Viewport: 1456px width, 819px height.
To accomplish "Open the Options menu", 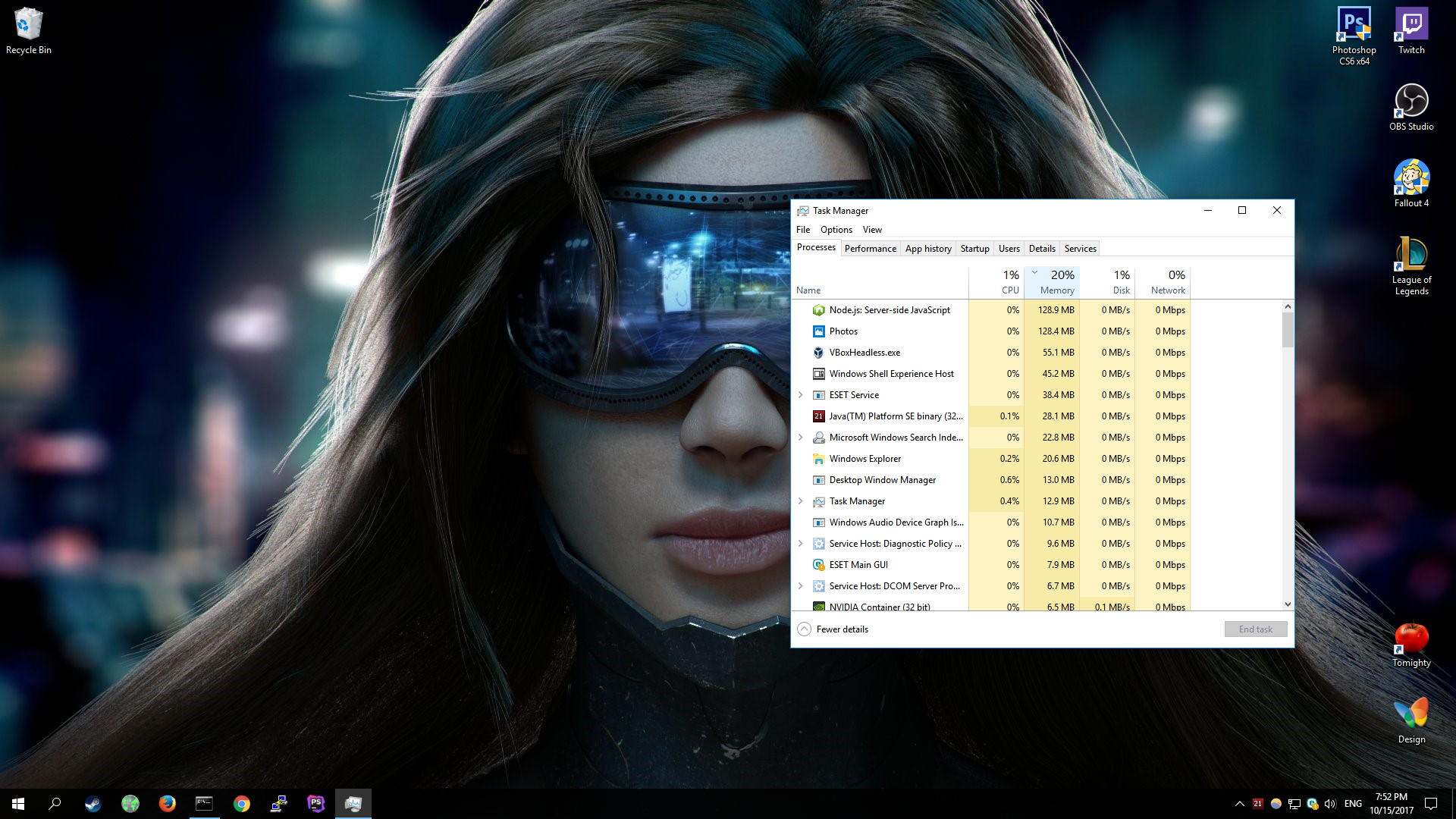I will point(836,230).
